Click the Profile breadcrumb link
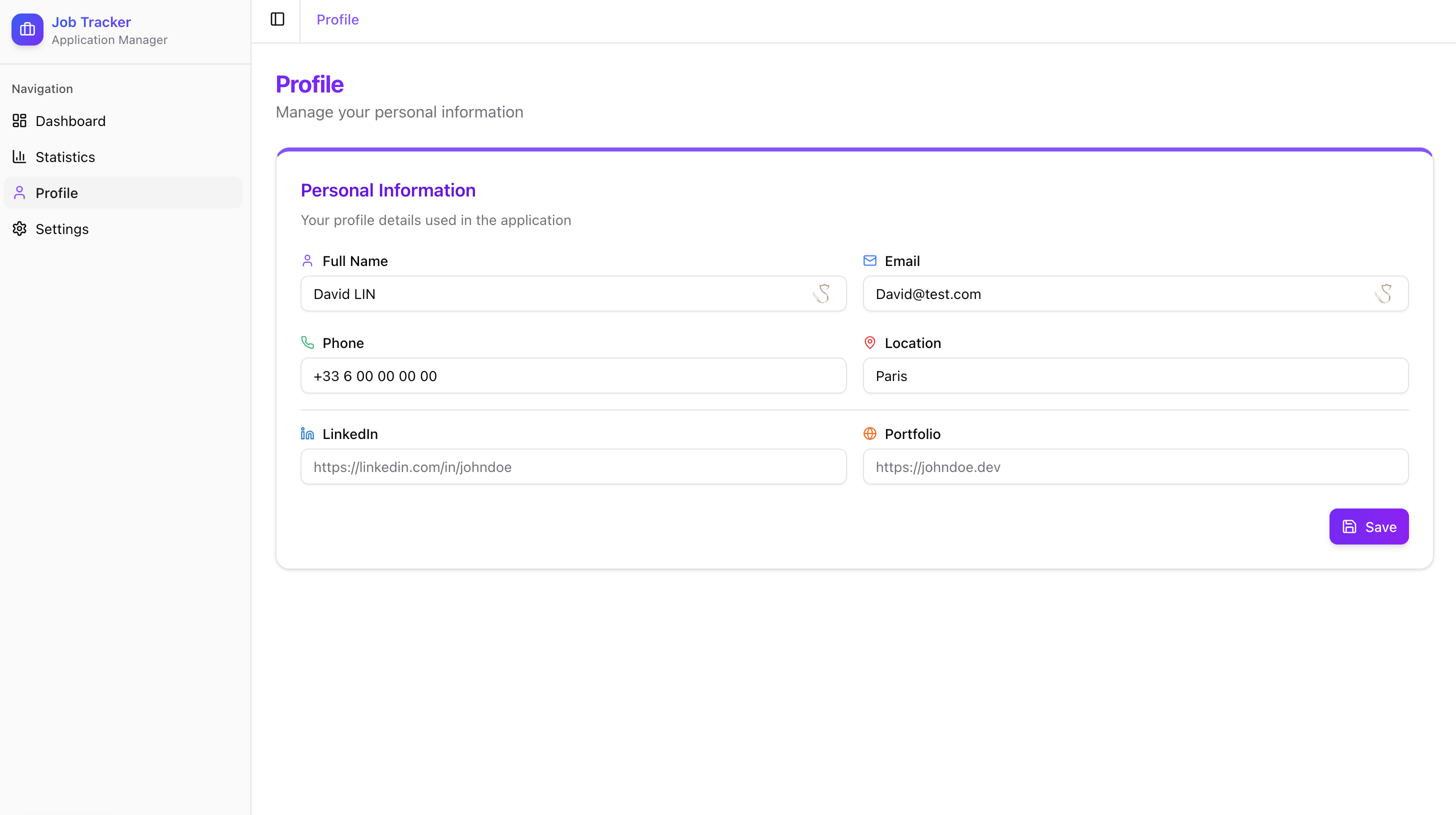This screenshot has width=1456, height=815. click(x=337, y=20)
